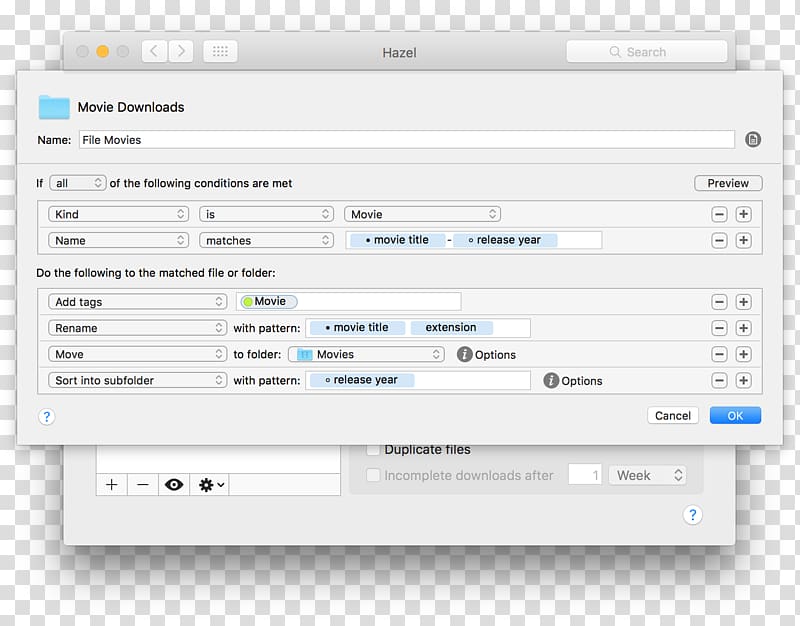The height and width of the screenshot is (626, 800).
Task: Show all preferences grid icon
Action: (x=220, y=52)
